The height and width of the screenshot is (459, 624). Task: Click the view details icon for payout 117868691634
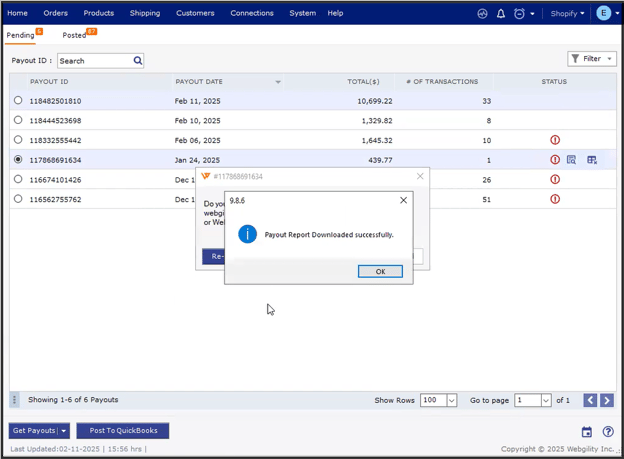click(572, 160)
